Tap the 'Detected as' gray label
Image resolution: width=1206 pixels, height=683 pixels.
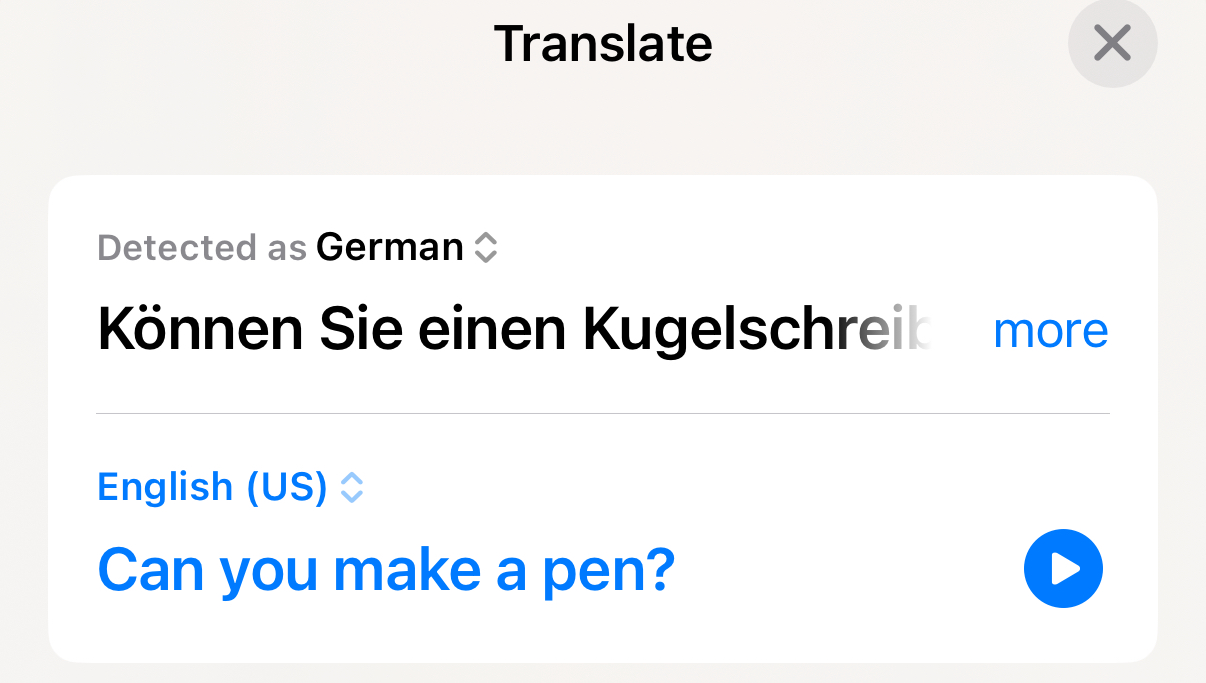point(201,247)
